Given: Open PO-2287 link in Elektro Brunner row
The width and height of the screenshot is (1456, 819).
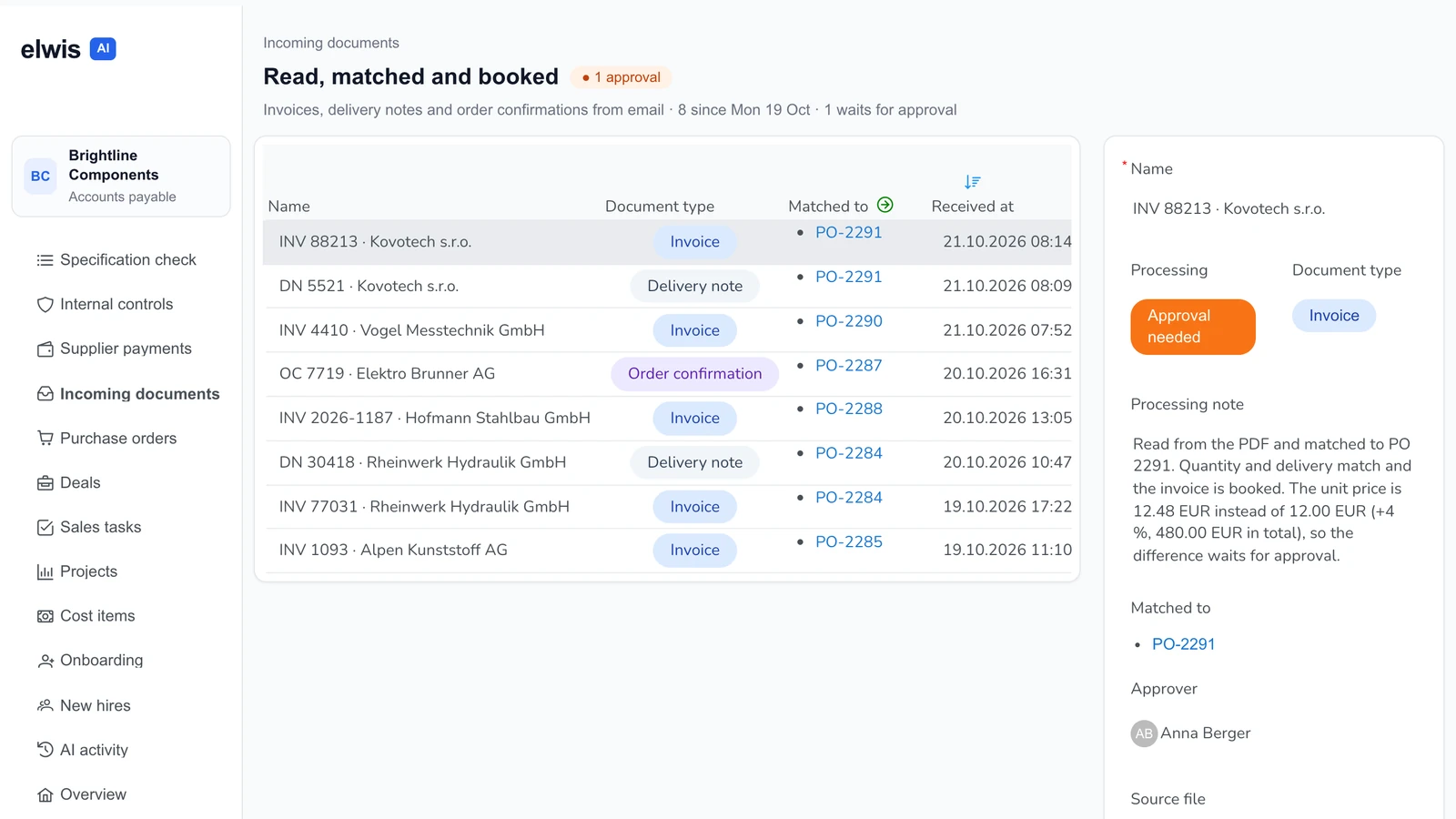Looking at the screenshot, I should tap(849, 366).
